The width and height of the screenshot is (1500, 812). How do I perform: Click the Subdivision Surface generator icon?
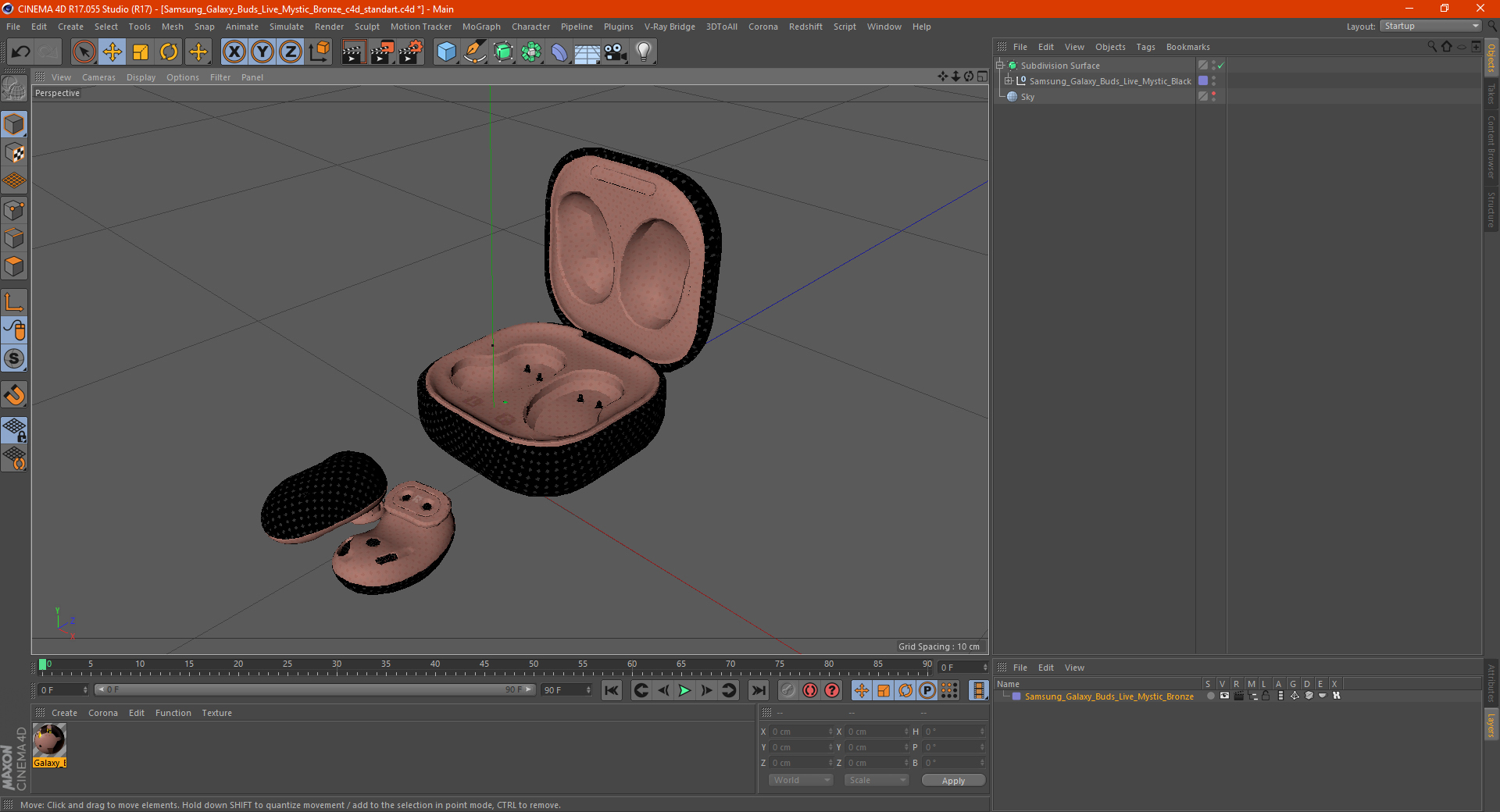pyautogui.click(x=503, y=52)
